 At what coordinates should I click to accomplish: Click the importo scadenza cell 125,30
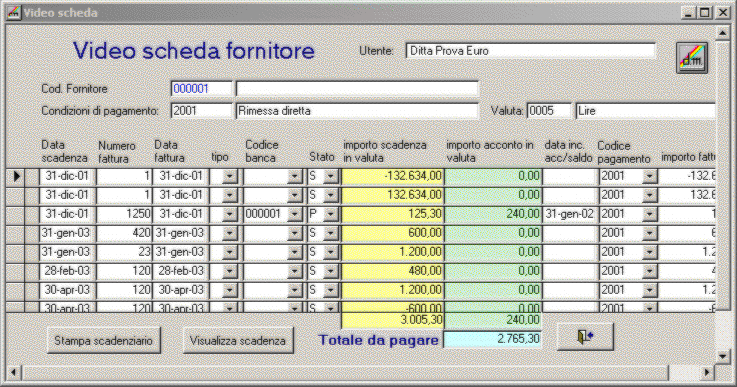[x=392, y=214]
